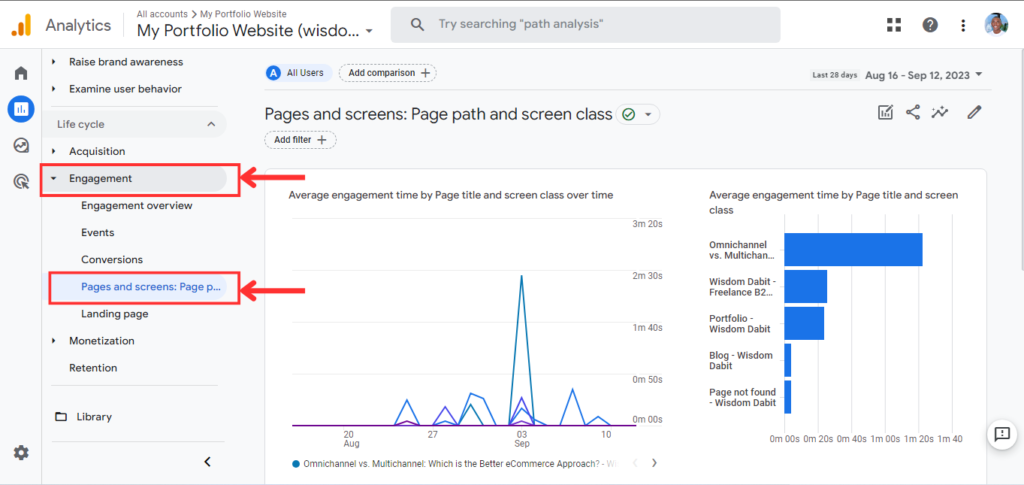Open the user account avatar
1024x485 pixels.
(x=996, y=25)
